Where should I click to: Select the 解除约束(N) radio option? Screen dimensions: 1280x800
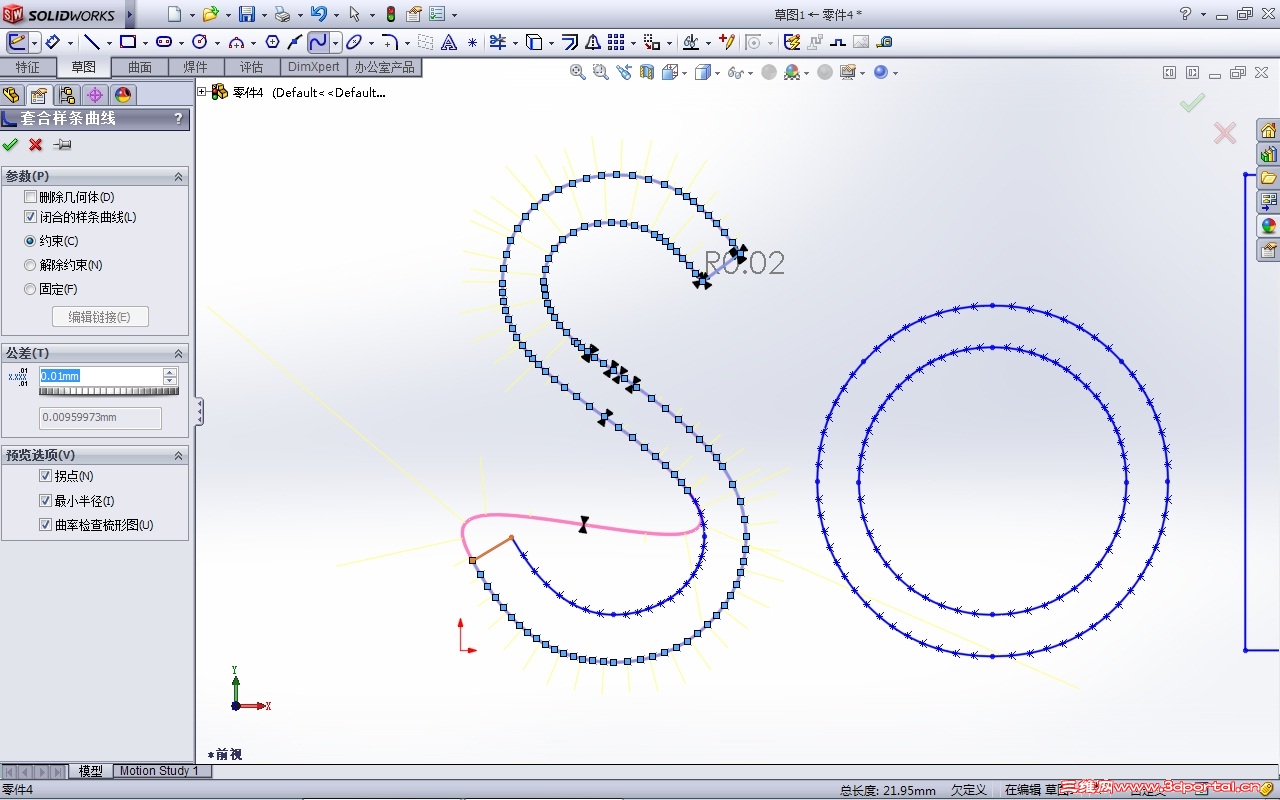pyautogui.click(x=30, y=265)
